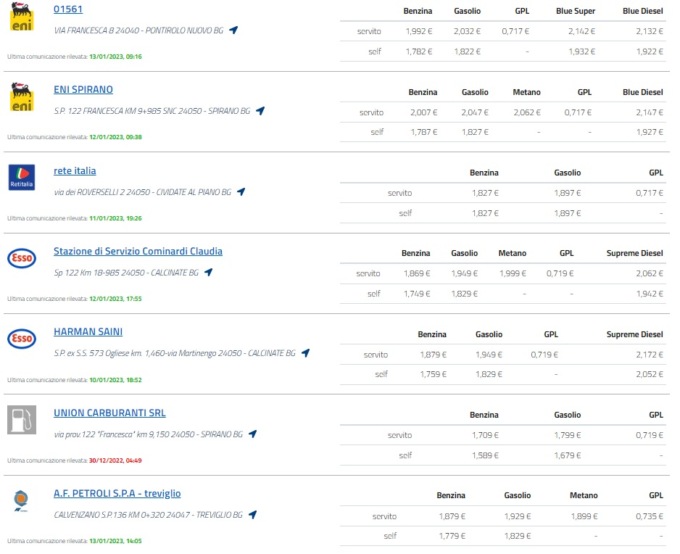680x554 pixels.
Task: Click self Blue Diesel price 1,922 €
Action: click(x=649, y=52)
